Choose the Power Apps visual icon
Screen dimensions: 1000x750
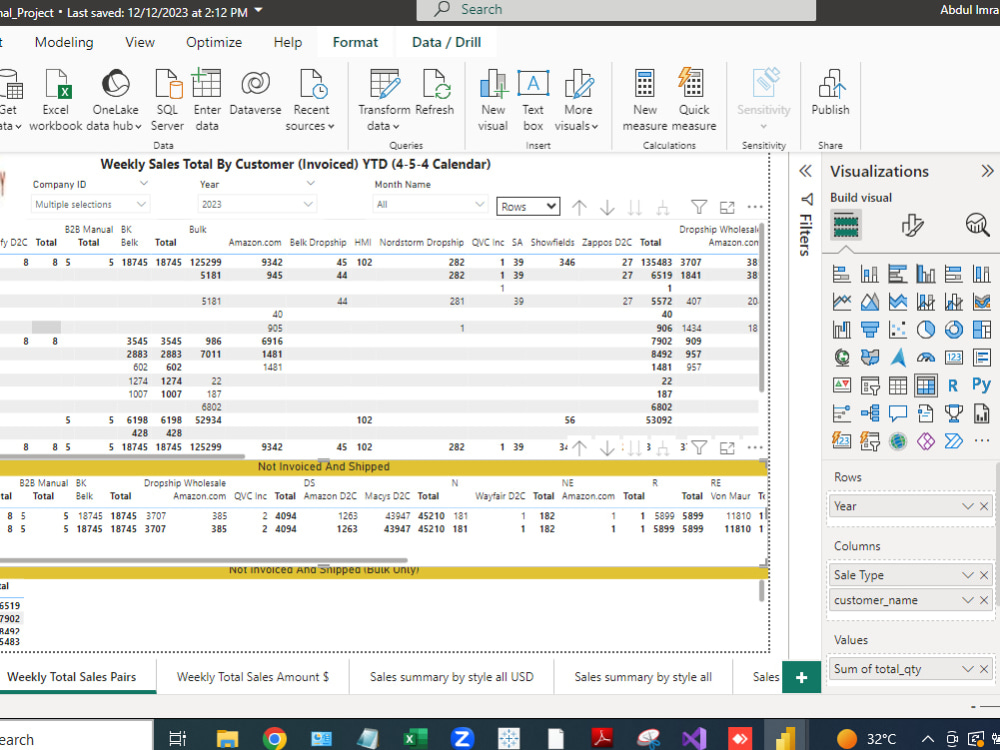[925, 441]
